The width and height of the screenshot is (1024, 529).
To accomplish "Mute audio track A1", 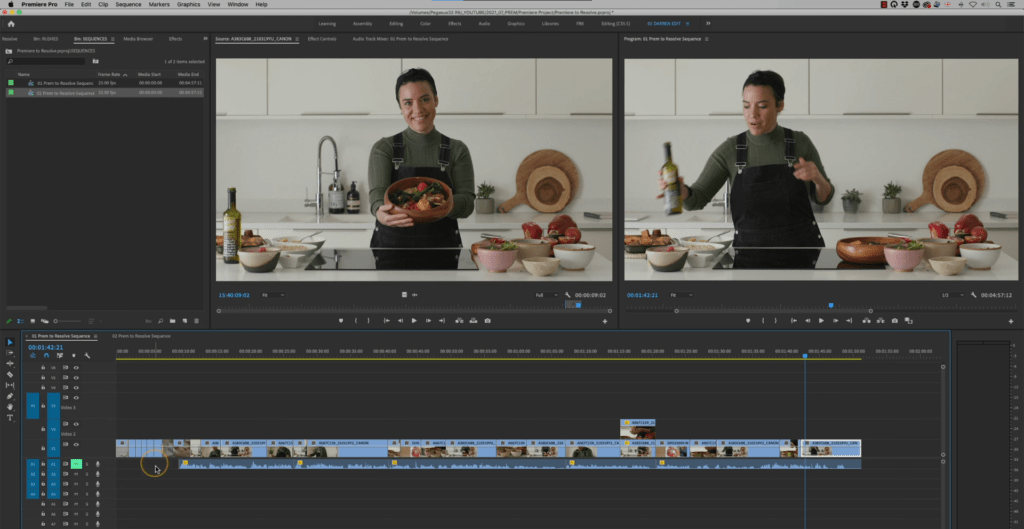I will click(76, 464).
